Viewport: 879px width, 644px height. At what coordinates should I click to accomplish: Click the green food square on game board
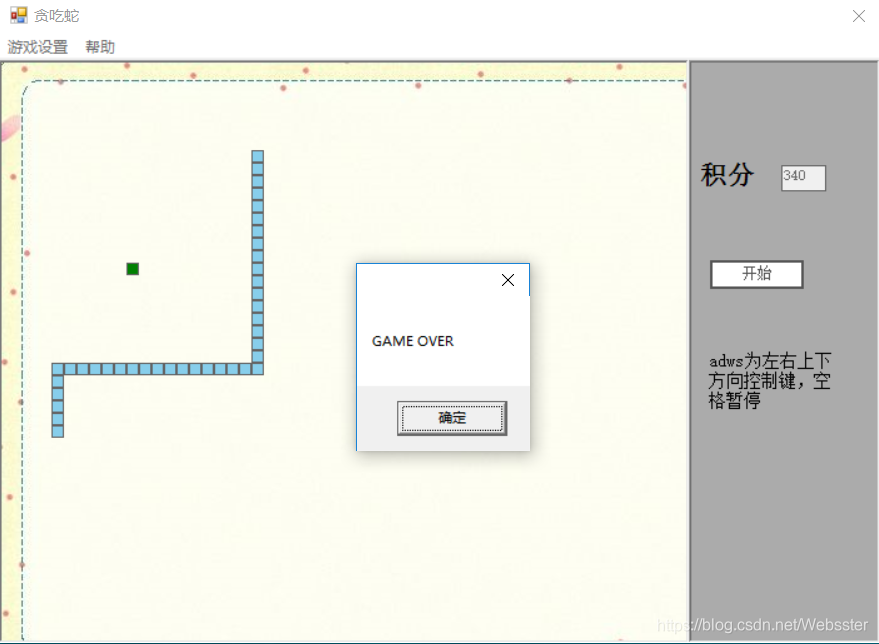pos(132,268)
